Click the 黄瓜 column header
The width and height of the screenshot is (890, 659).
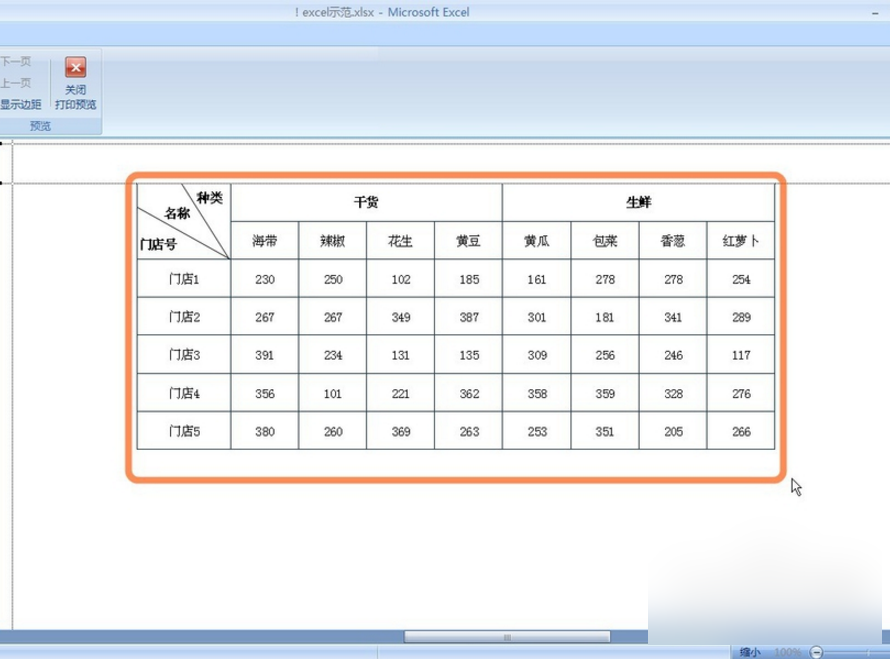click(x=537, y=241)
